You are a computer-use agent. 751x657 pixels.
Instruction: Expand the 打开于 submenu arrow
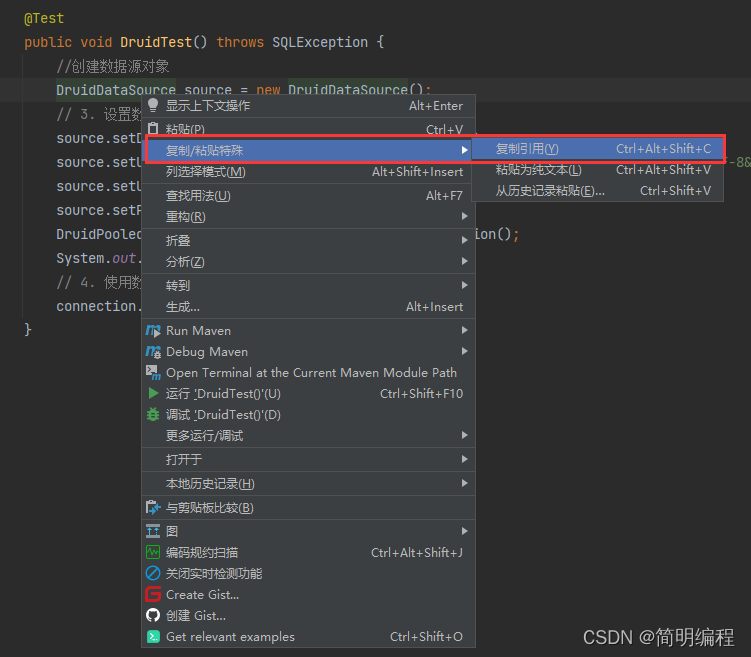(464, 459)
